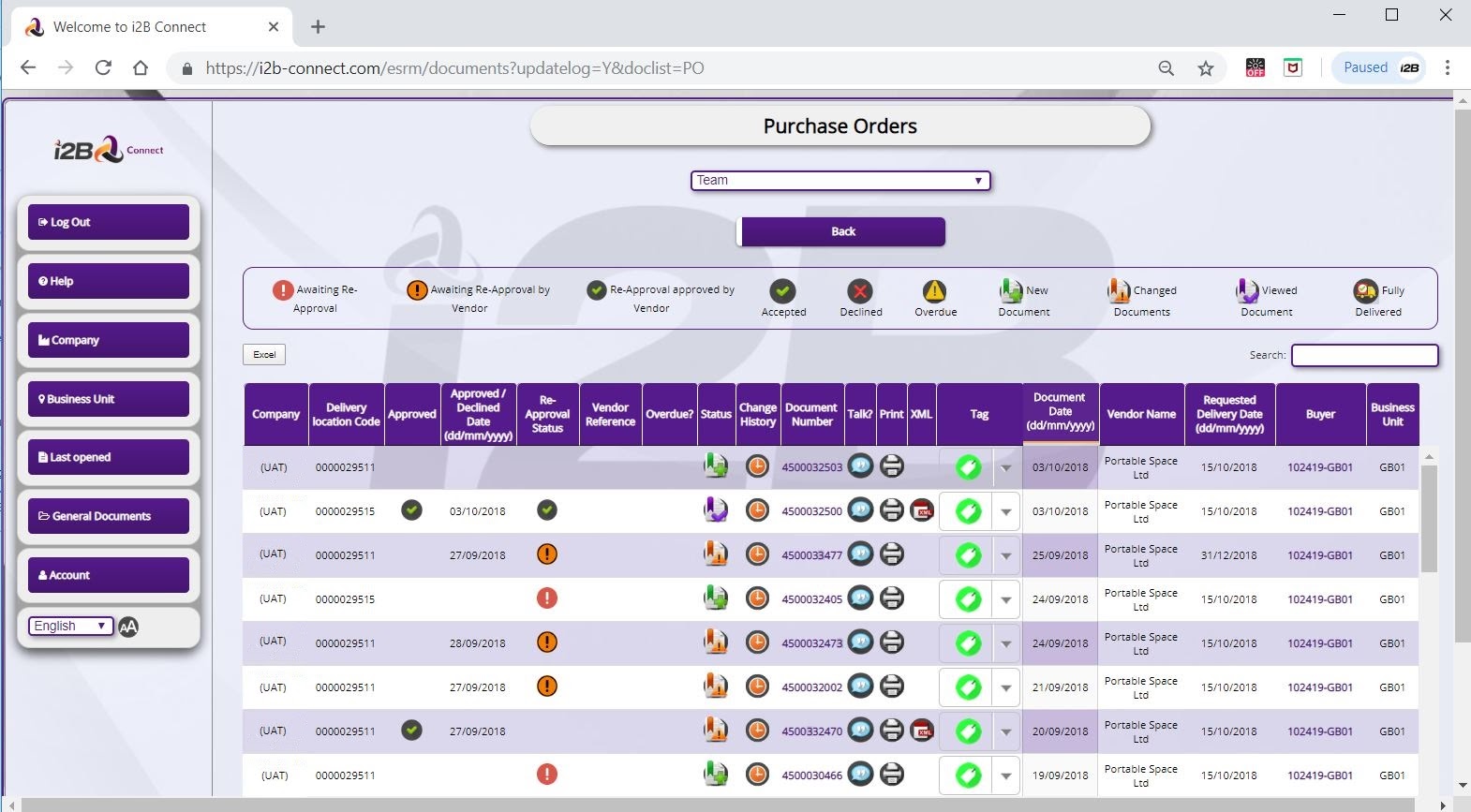This screenshot has height=812, width=1471.
Task: Expand tag dropdown arrow for order 4500032500
Action: click(1006, 511)
